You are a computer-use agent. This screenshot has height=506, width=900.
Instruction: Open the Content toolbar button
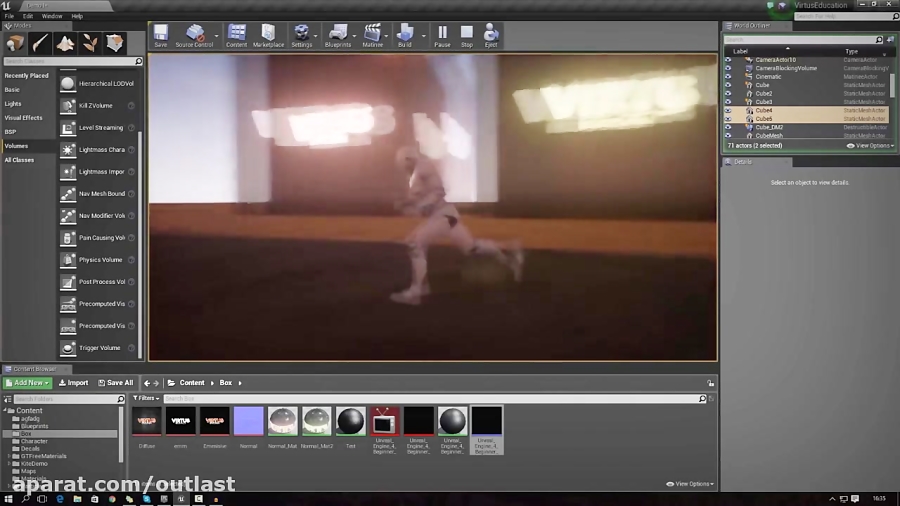coord(236,36)
